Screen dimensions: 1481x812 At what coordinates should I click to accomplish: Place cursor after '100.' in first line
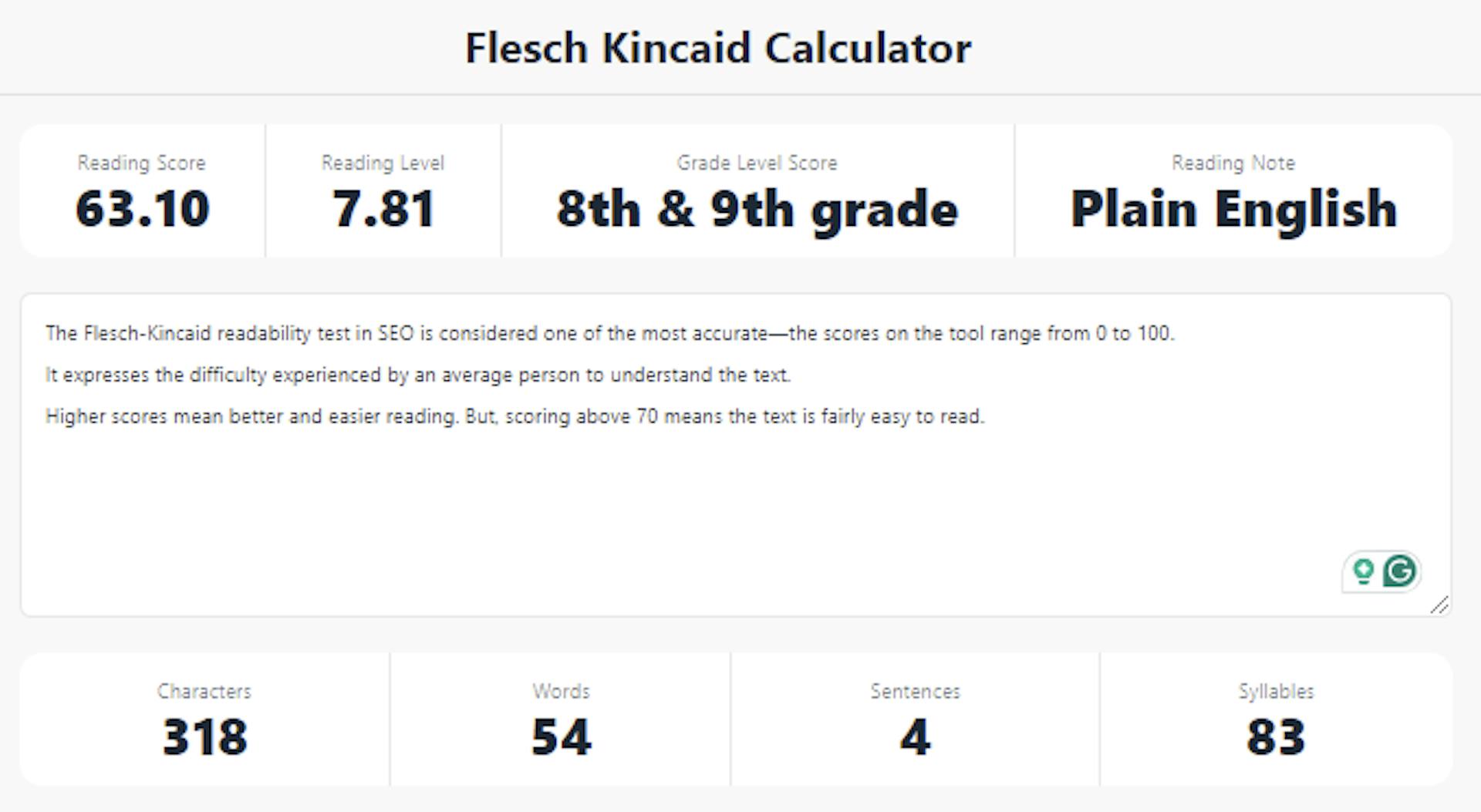click(x=1176, y=333)
